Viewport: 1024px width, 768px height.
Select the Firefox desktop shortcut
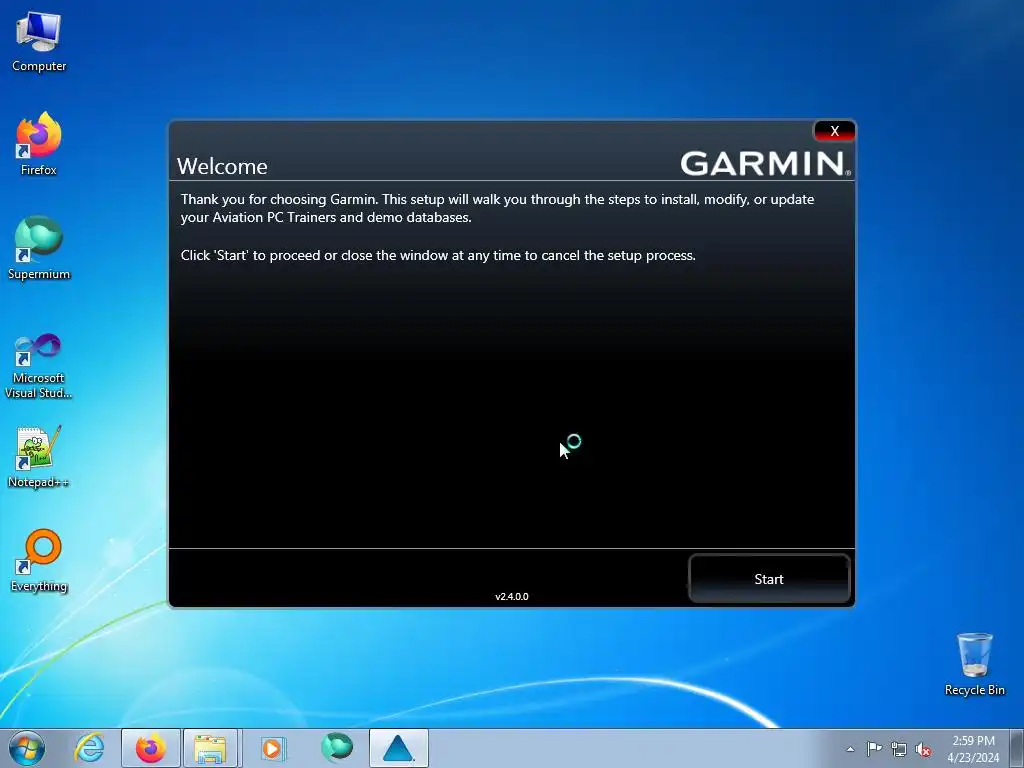(39, 144)
